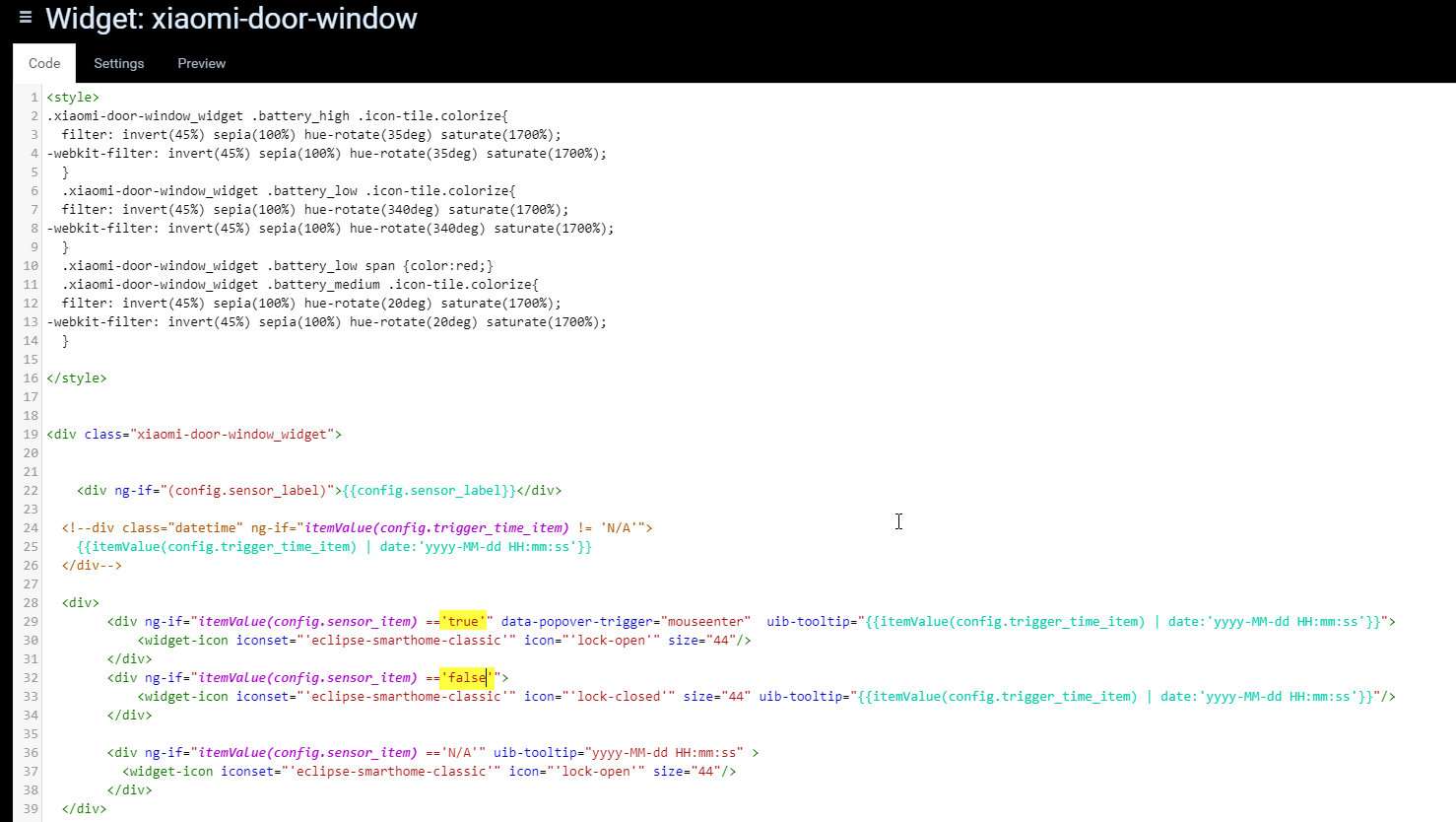
Task: Click the highlighted 'true' string on line 29
Action: tap(463, 622)
